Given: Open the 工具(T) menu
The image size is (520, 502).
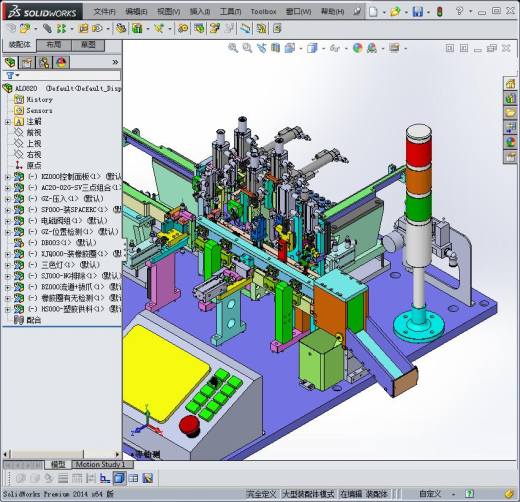Looking at the screenshot, I should tap(230, 12).
